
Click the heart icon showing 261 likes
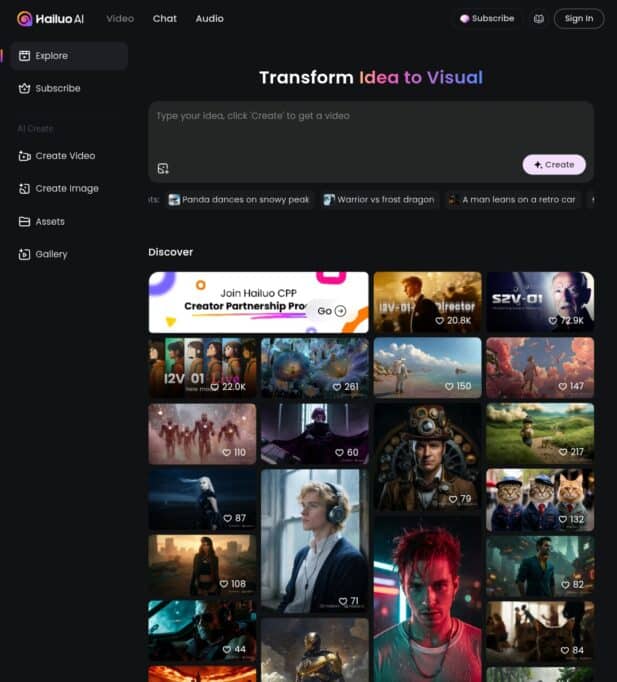pos(335,386)
